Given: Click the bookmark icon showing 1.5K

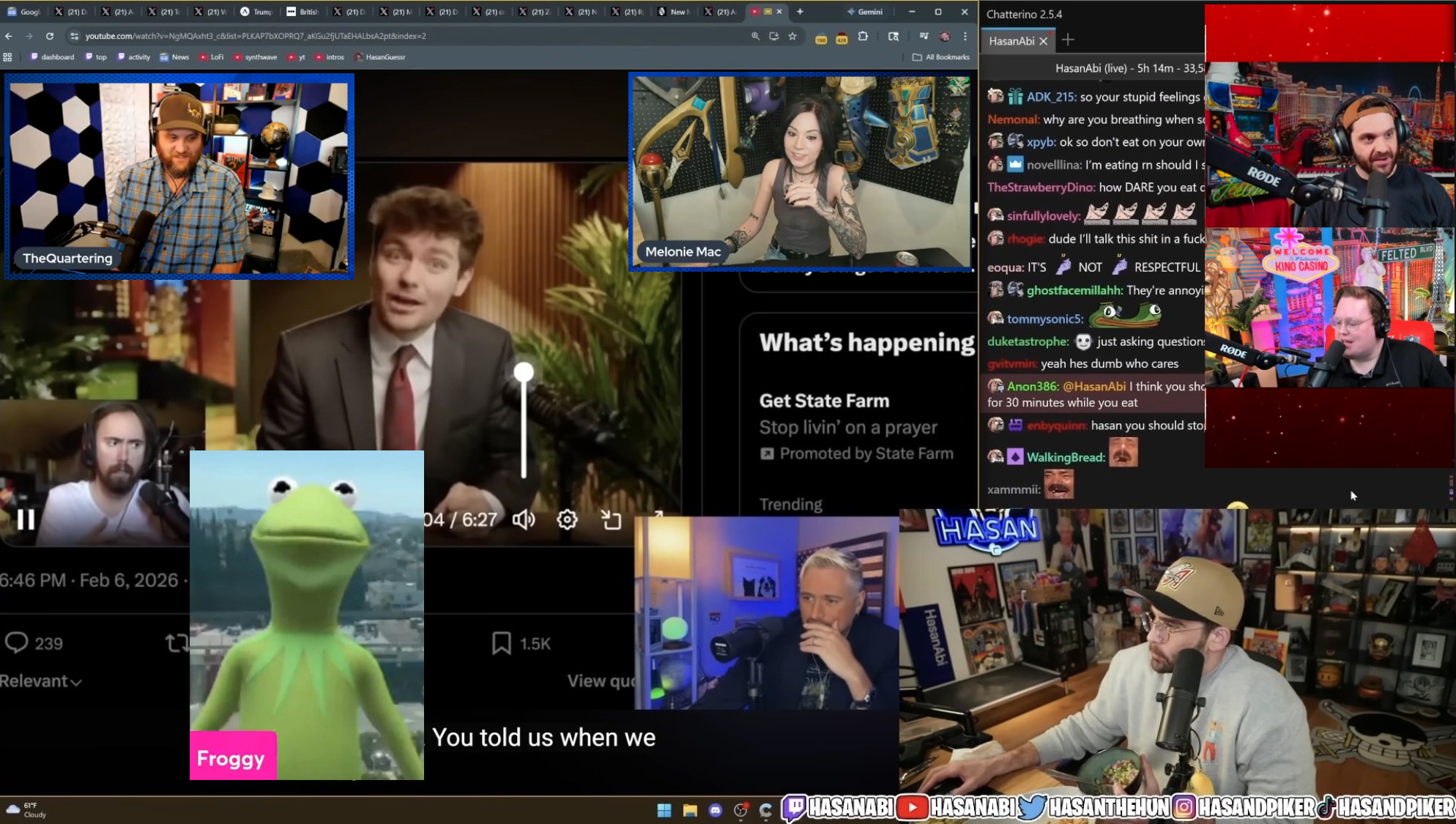Looking at the screenshot, I should (502, 643).
